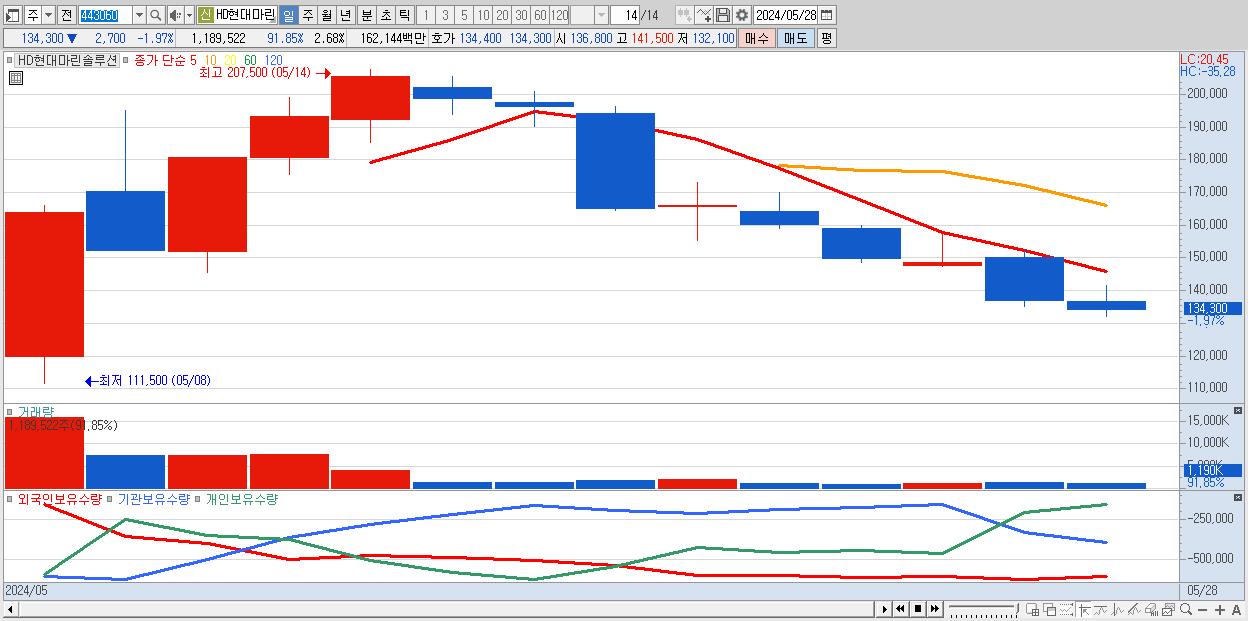Click the 개인보유수량 legend label
The height and width of the screenshot is (621, 1248).
pyautogui.click(x=241, y=498)
